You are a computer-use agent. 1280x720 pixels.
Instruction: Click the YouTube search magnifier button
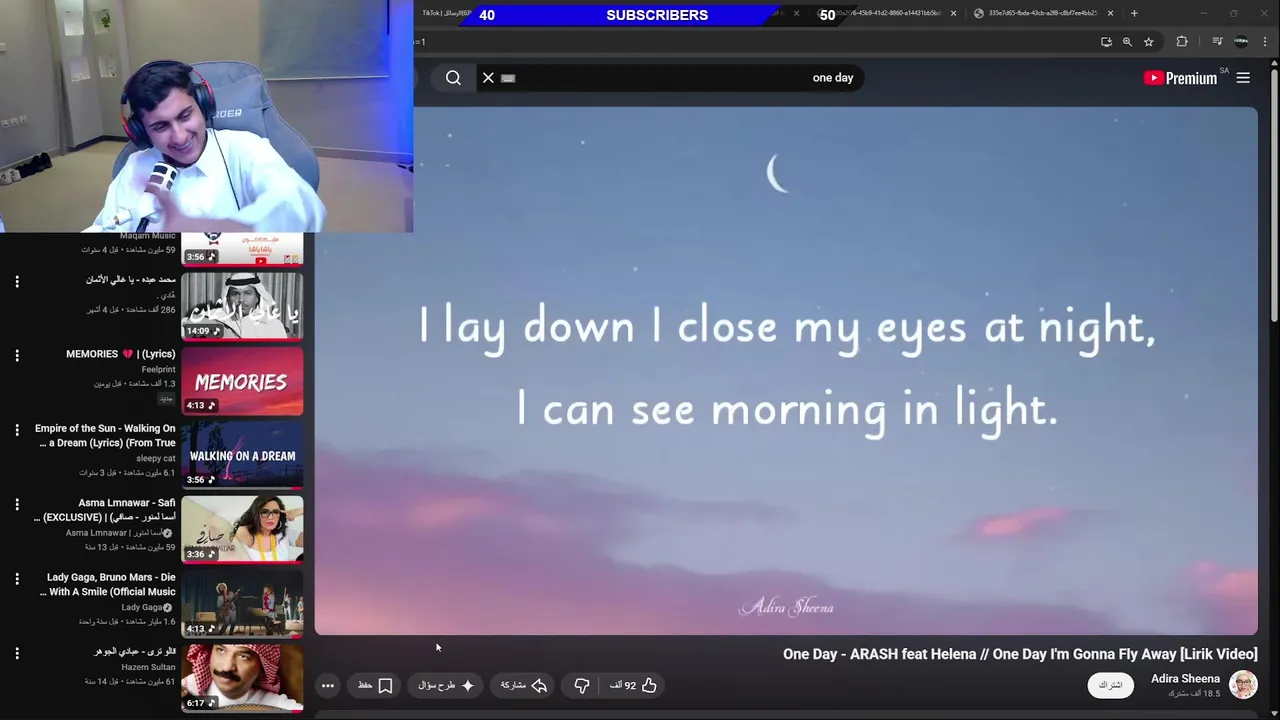(x=453, y=78)
